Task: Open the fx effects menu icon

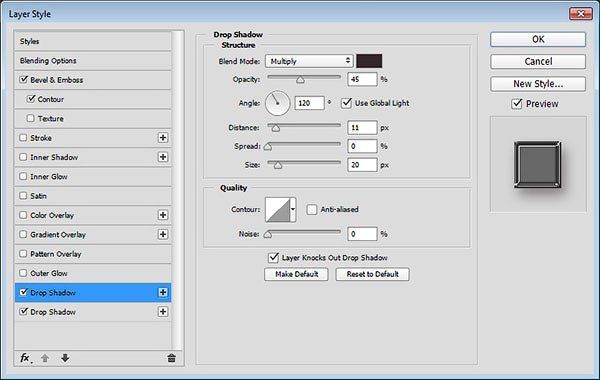Action: [x=26, y=358]
